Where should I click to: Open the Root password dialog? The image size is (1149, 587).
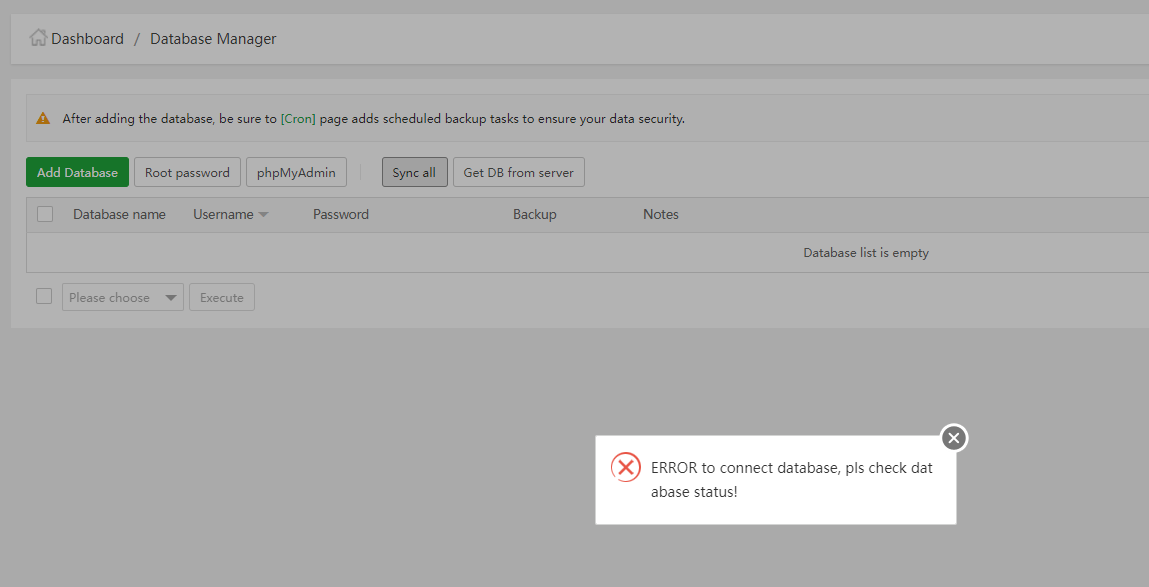(187, 172)
